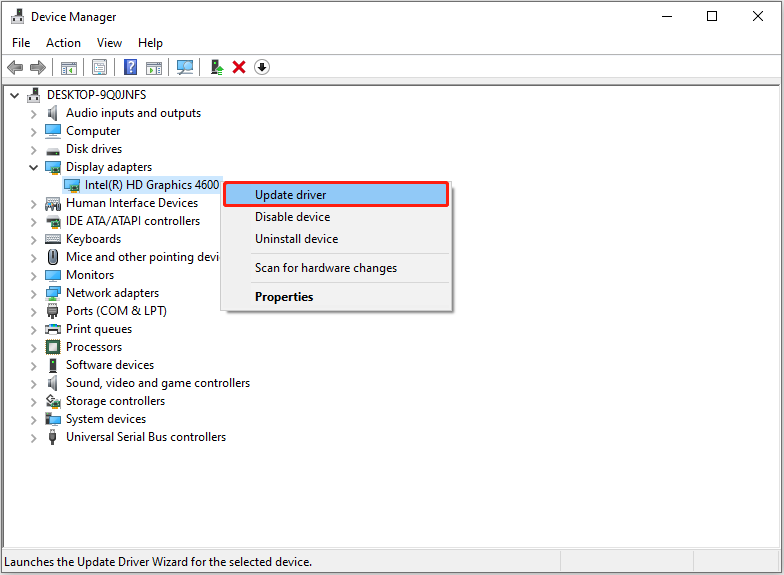
Task: Click Update device driver toolbar icon
Action: tap(216, 68)
